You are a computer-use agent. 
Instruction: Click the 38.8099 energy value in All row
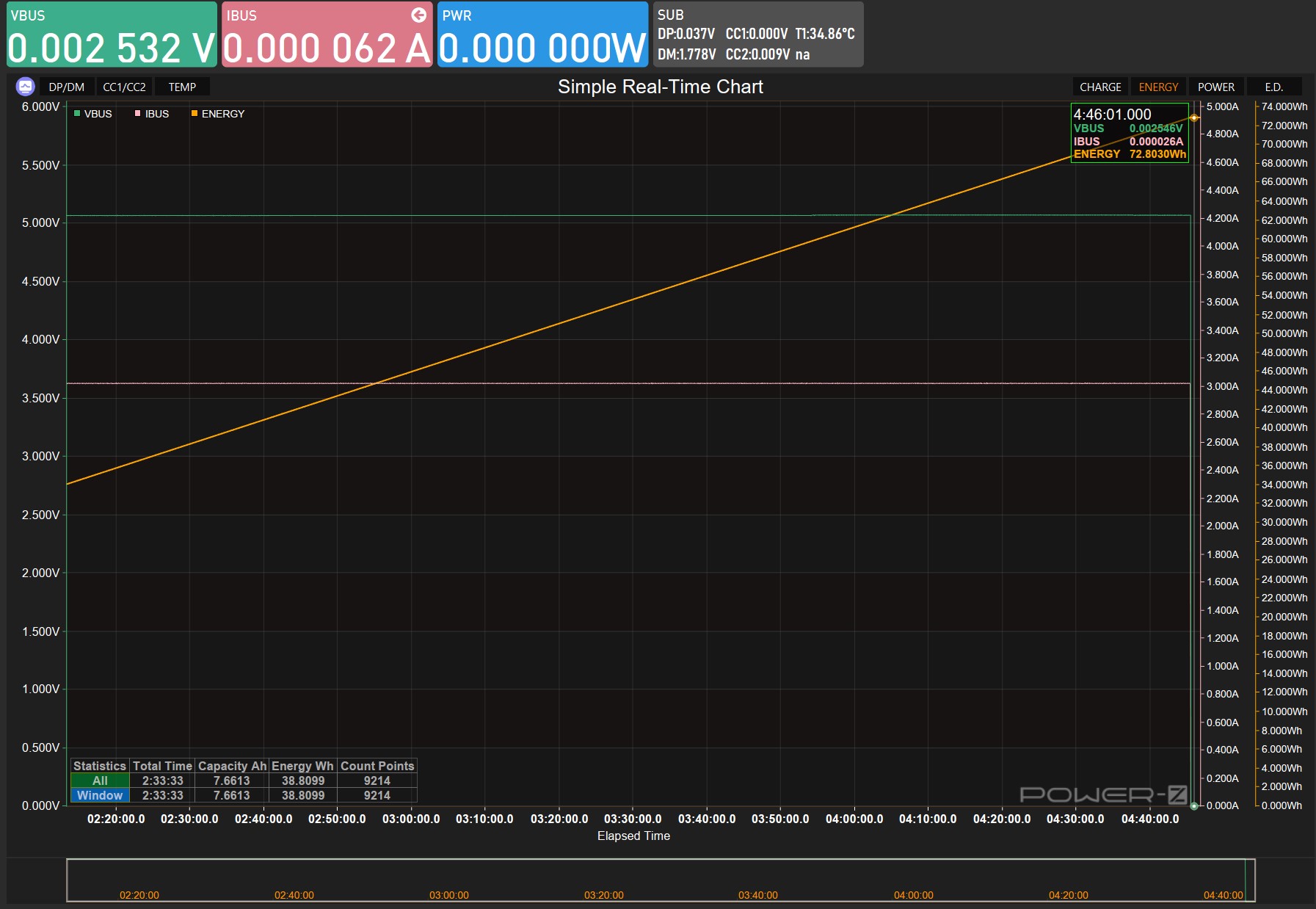[302, 781]
